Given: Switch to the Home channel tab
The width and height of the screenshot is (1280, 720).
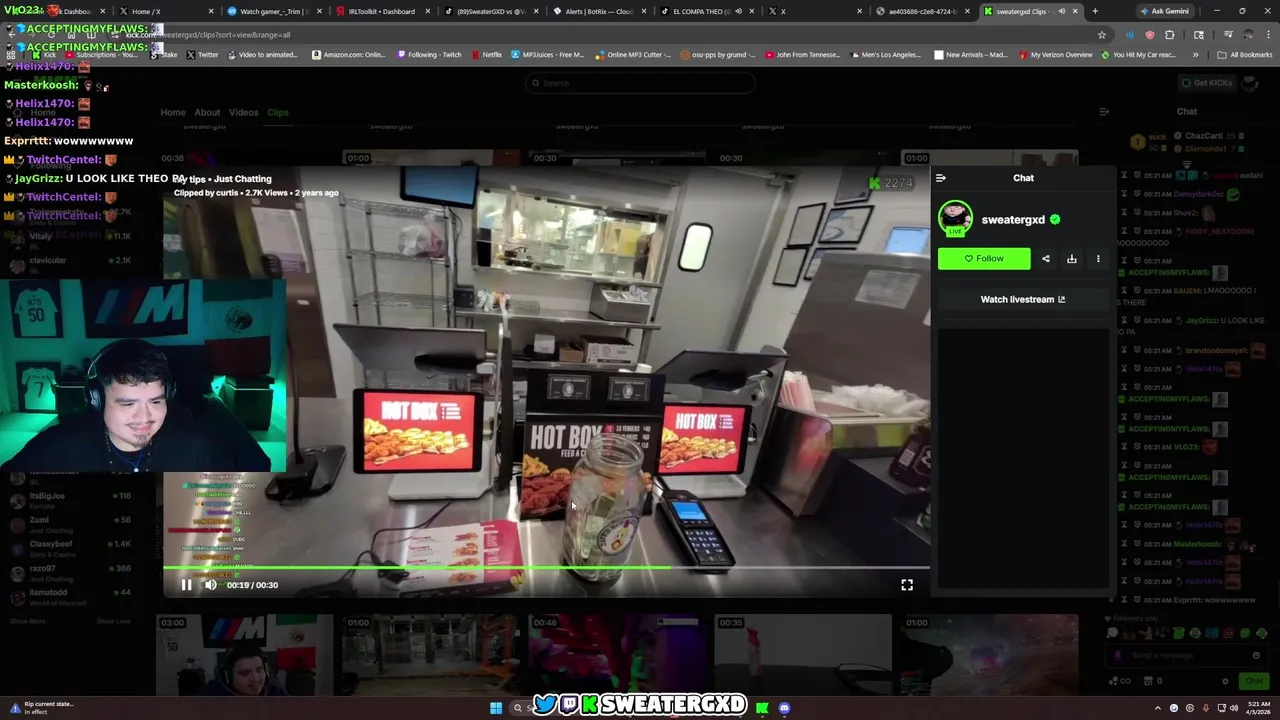Looking at the screenshot, I should click(x=173, y=112).
